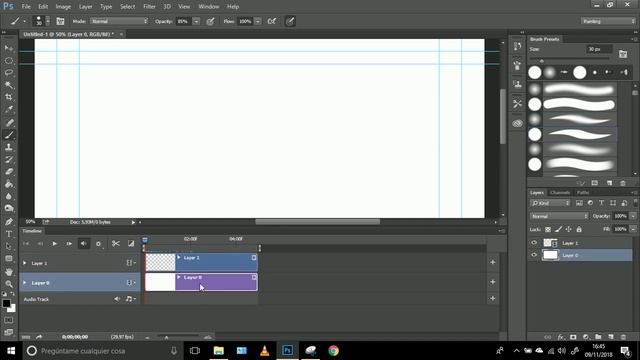Open the layer blend mode Normal dropdown
The image size is (640, 360).
click(x=559, y=216)
